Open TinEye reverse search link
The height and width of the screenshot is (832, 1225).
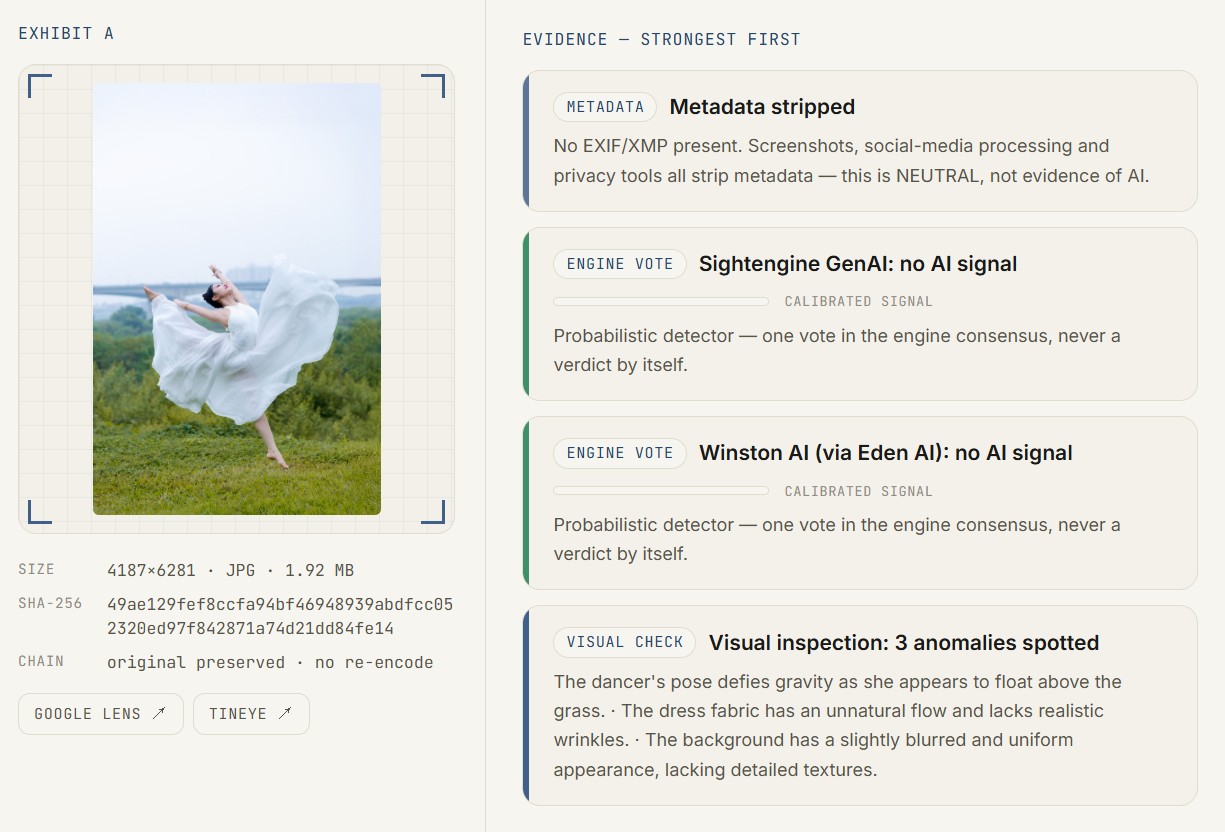251,714
